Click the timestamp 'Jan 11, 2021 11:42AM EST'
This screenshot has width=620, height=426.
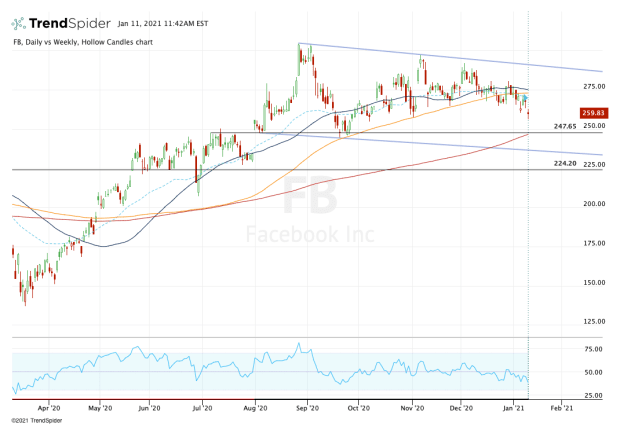163,24
